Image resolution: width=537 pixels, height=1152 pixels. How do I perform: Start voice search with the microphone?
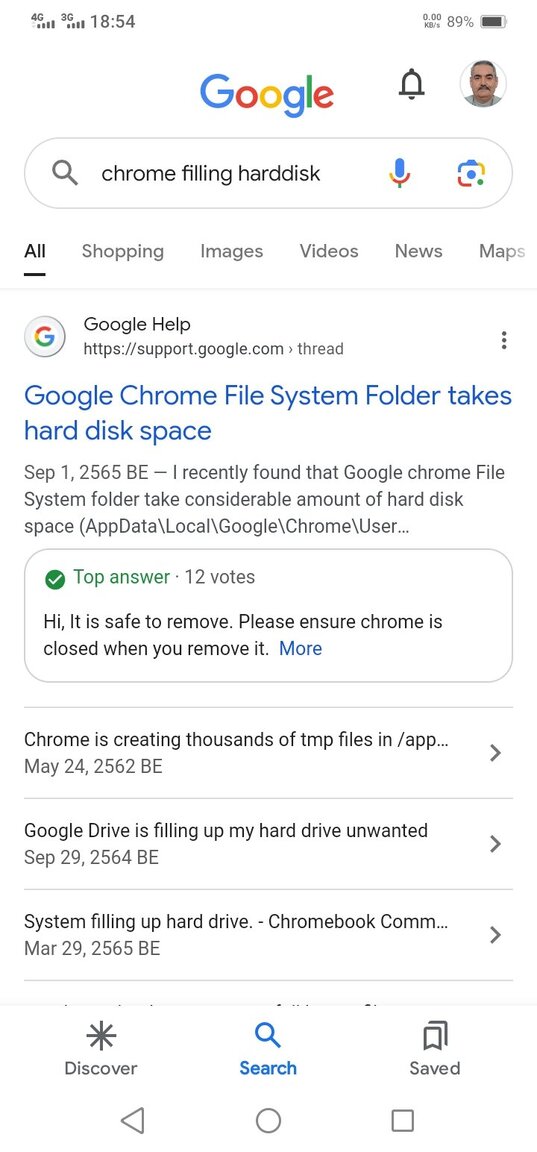click(x=400, y=173)
